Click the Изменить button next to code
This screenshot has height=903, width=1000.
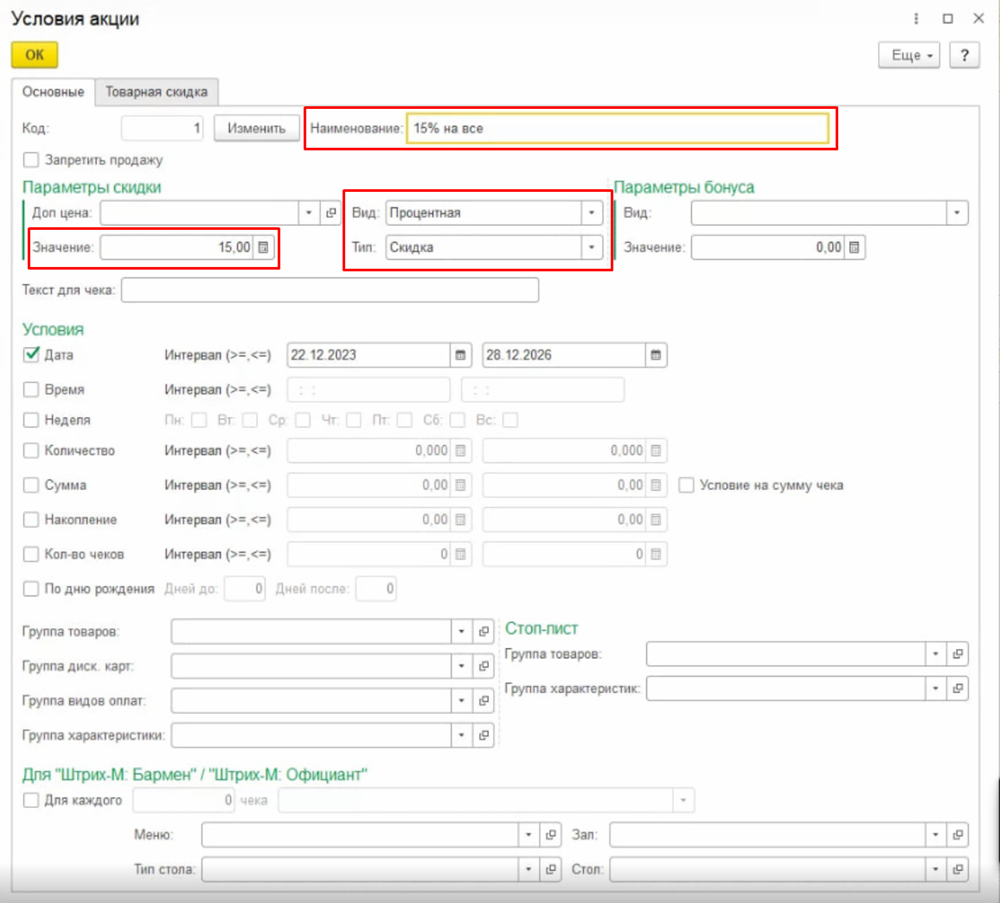tap(257, 128)
